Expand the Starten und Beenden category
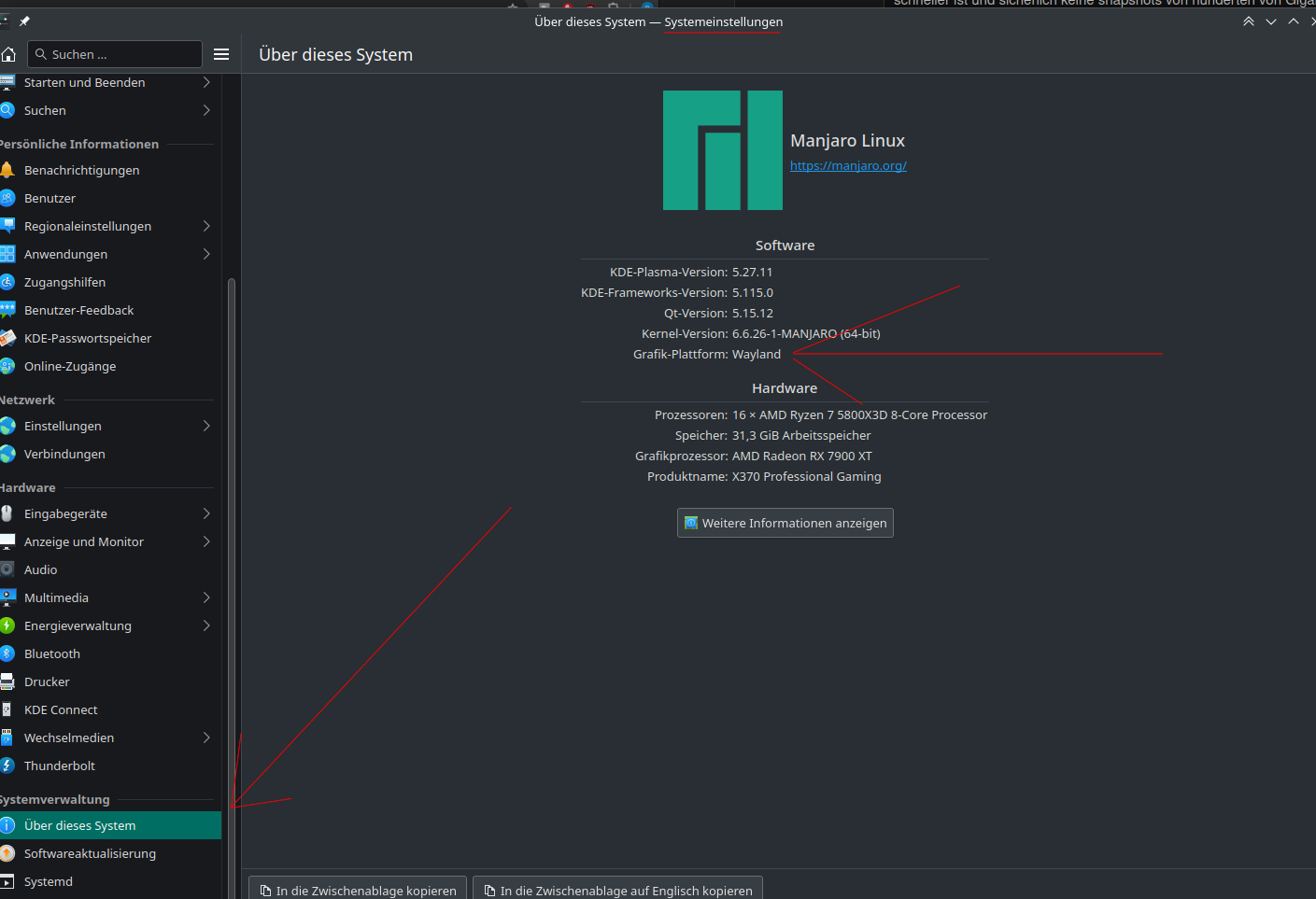The image size is (1316, 899). pyautogui.click(x=205, y=82)
